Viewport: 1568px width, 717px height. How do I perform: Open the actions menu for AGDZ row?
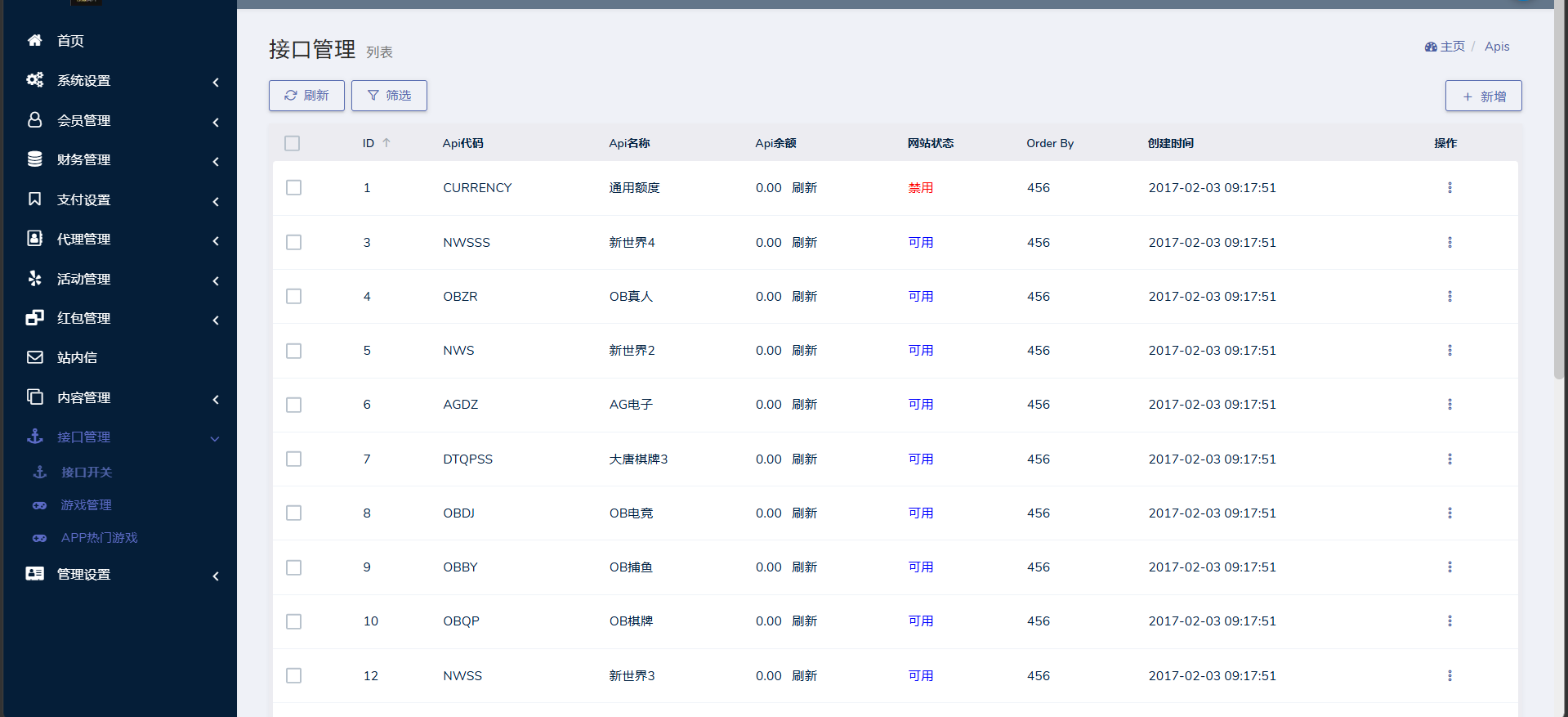tap(1450, 404)
